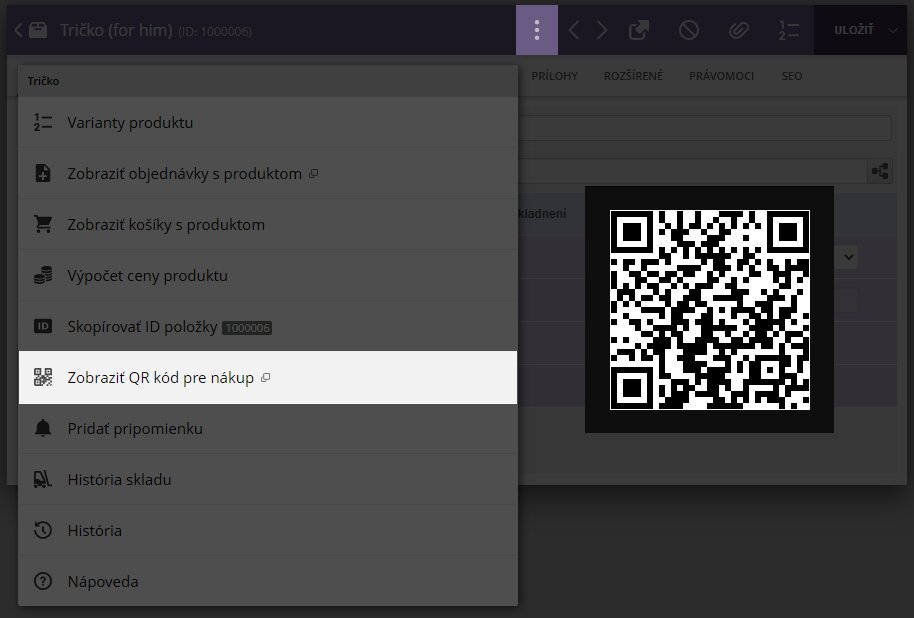Select Výpočet ceny produktu entry
914x618 pixels.
pyautogui.click(x=268, y=275)
